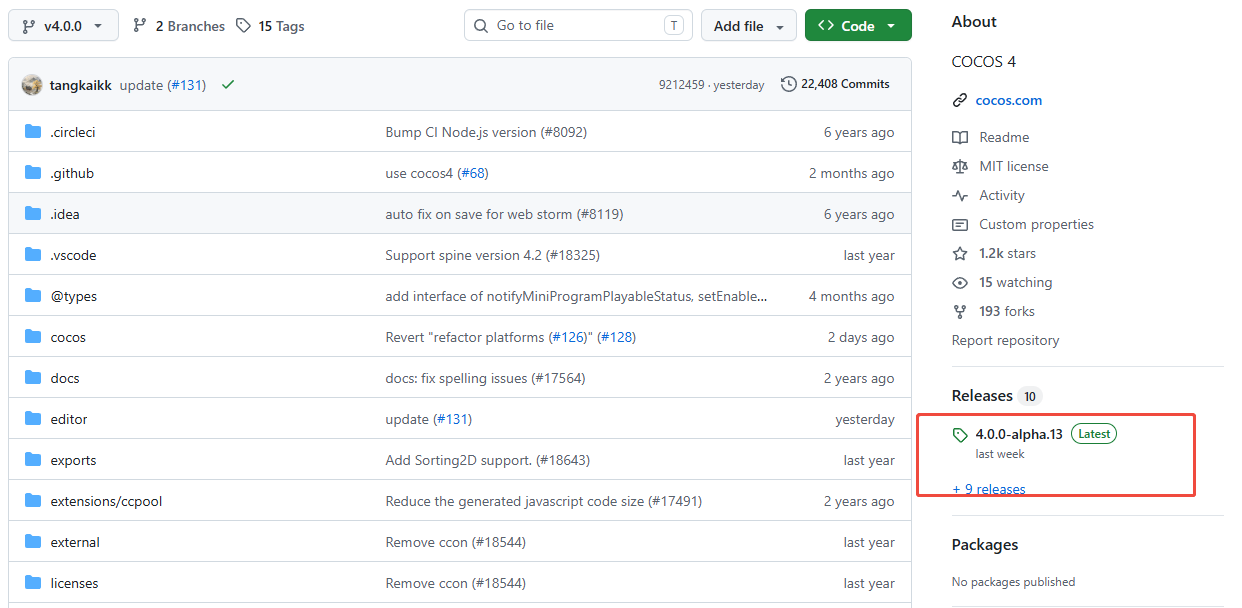Click the Report repository link
The height and width of the screenshot is (608, 1242).
(x=1005, y=340)
